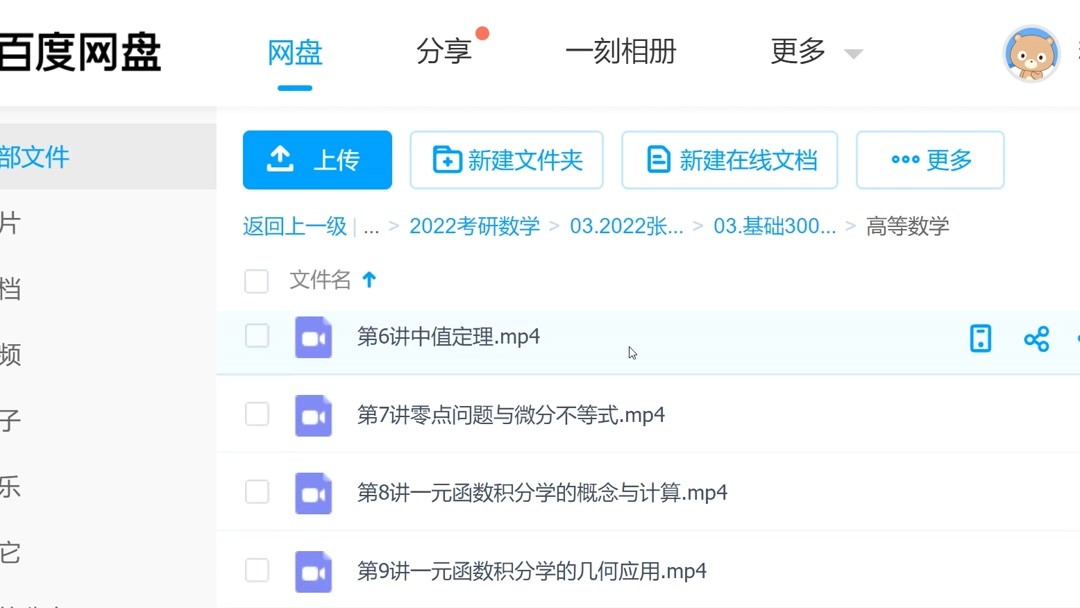Viewport: 1080px width, 608px height.
Task: Open the ••• 更多 dropdown above the file list
Action: click(929, 159)
